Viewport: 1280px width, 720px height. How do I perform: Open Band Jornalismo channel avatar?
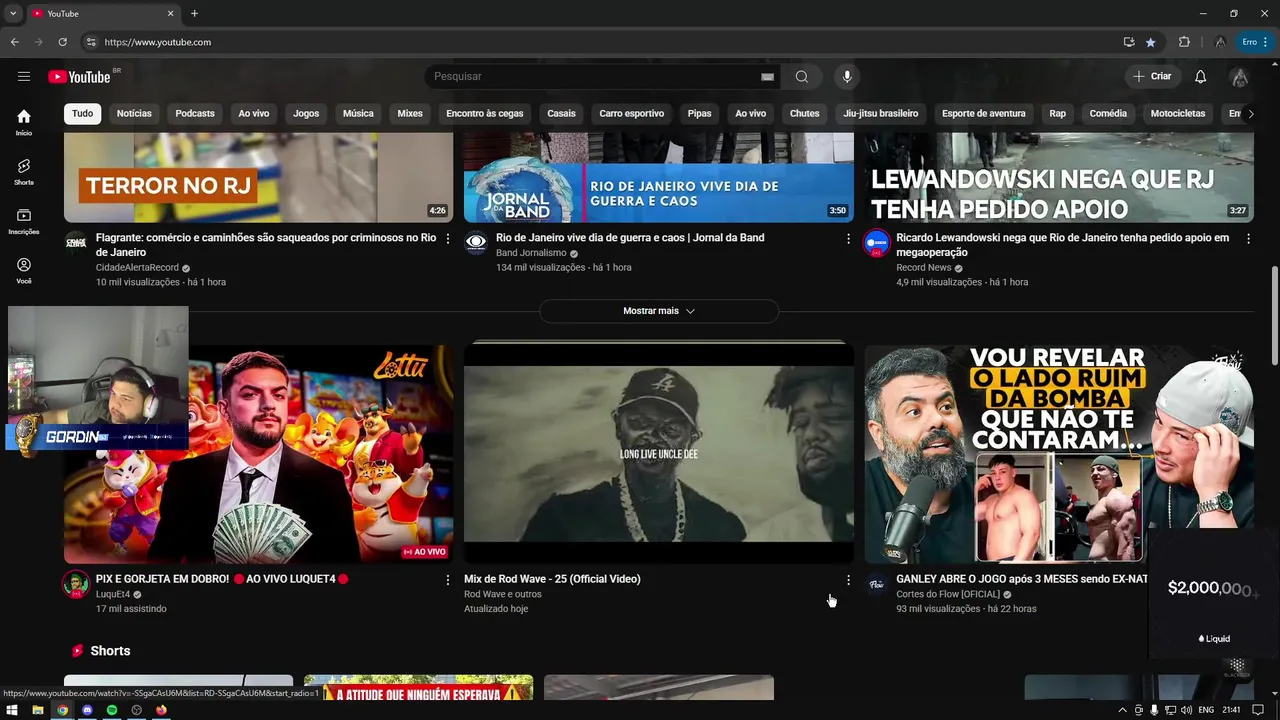point(476,243)
